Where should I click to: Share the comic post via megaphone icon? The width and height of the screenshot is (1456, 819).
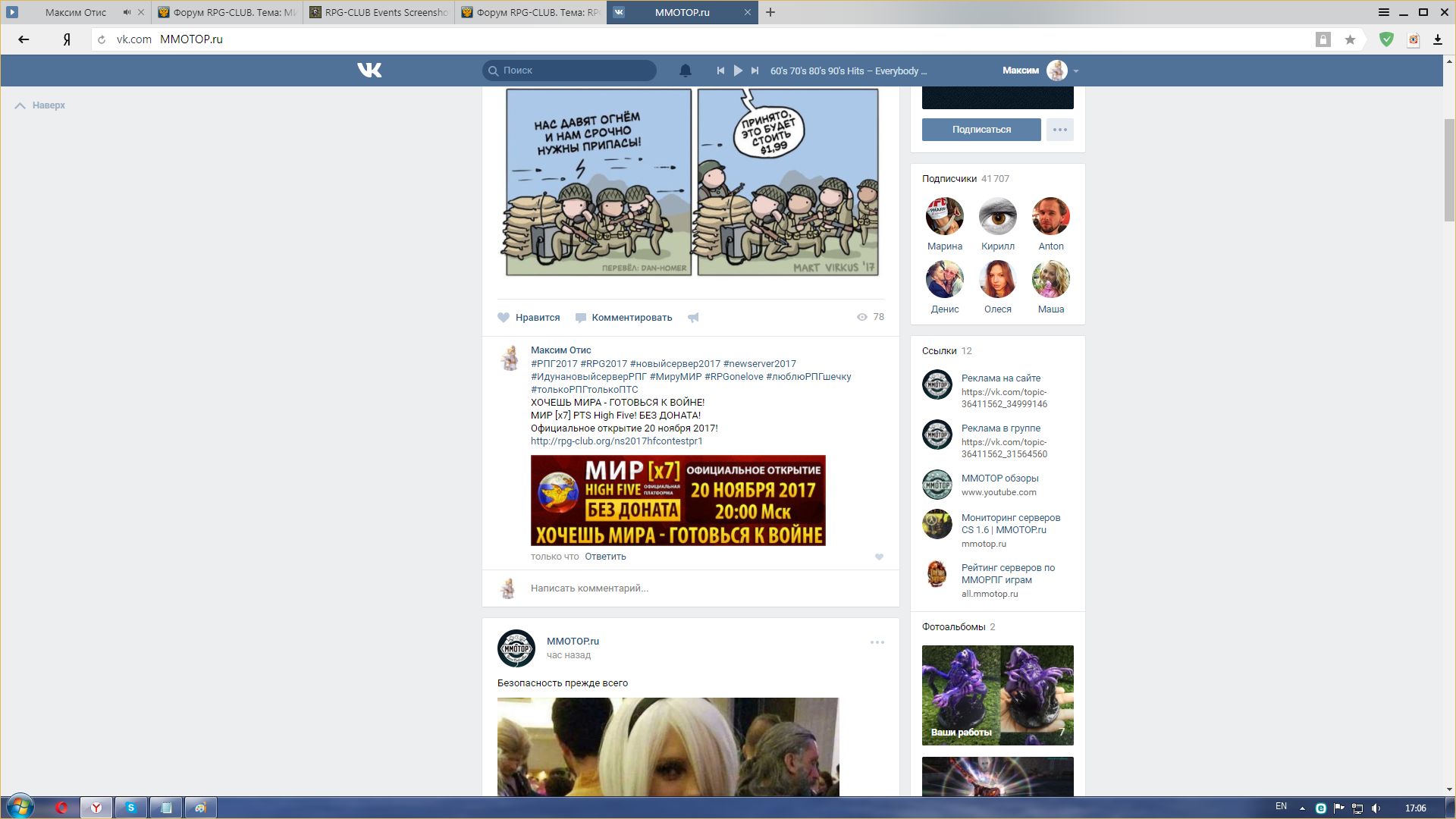(693, 318)
